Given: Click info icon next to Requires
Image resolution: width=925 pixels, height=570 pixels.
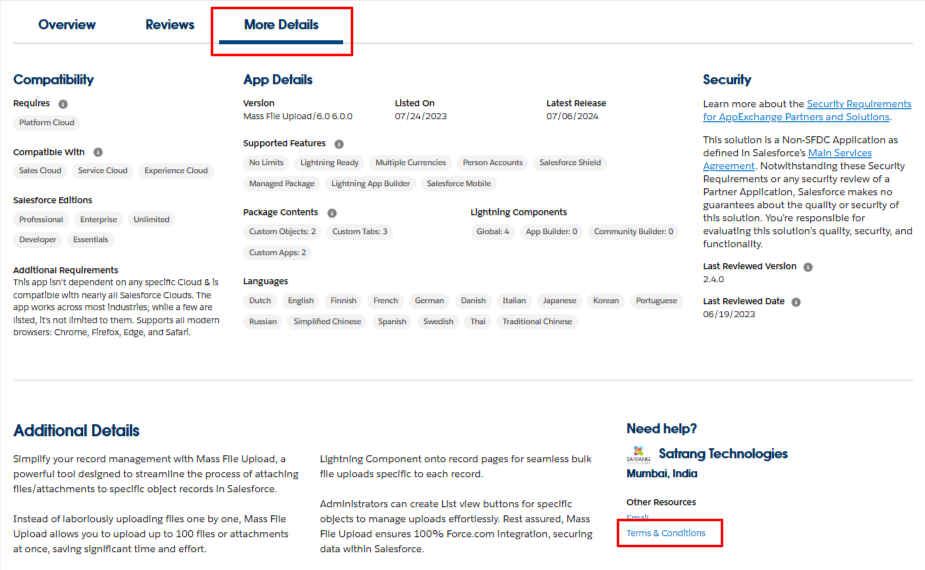Looking at the screenshot, I should 63,104.
